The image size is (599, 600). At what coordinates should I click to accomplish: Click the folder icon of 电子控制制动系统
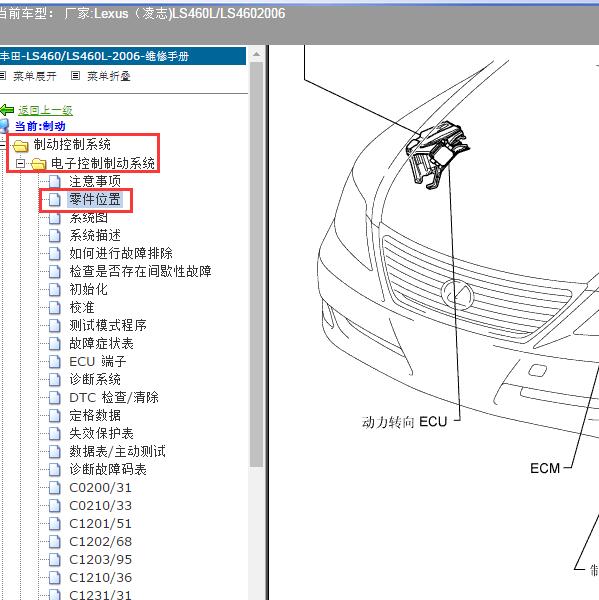(38, 164)
